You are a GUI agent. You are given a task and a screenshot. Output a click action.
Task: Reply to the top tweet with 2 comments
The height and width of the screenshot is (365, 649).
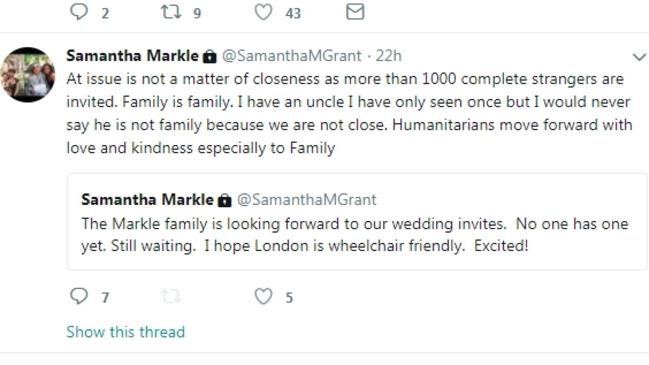(79, 12)
